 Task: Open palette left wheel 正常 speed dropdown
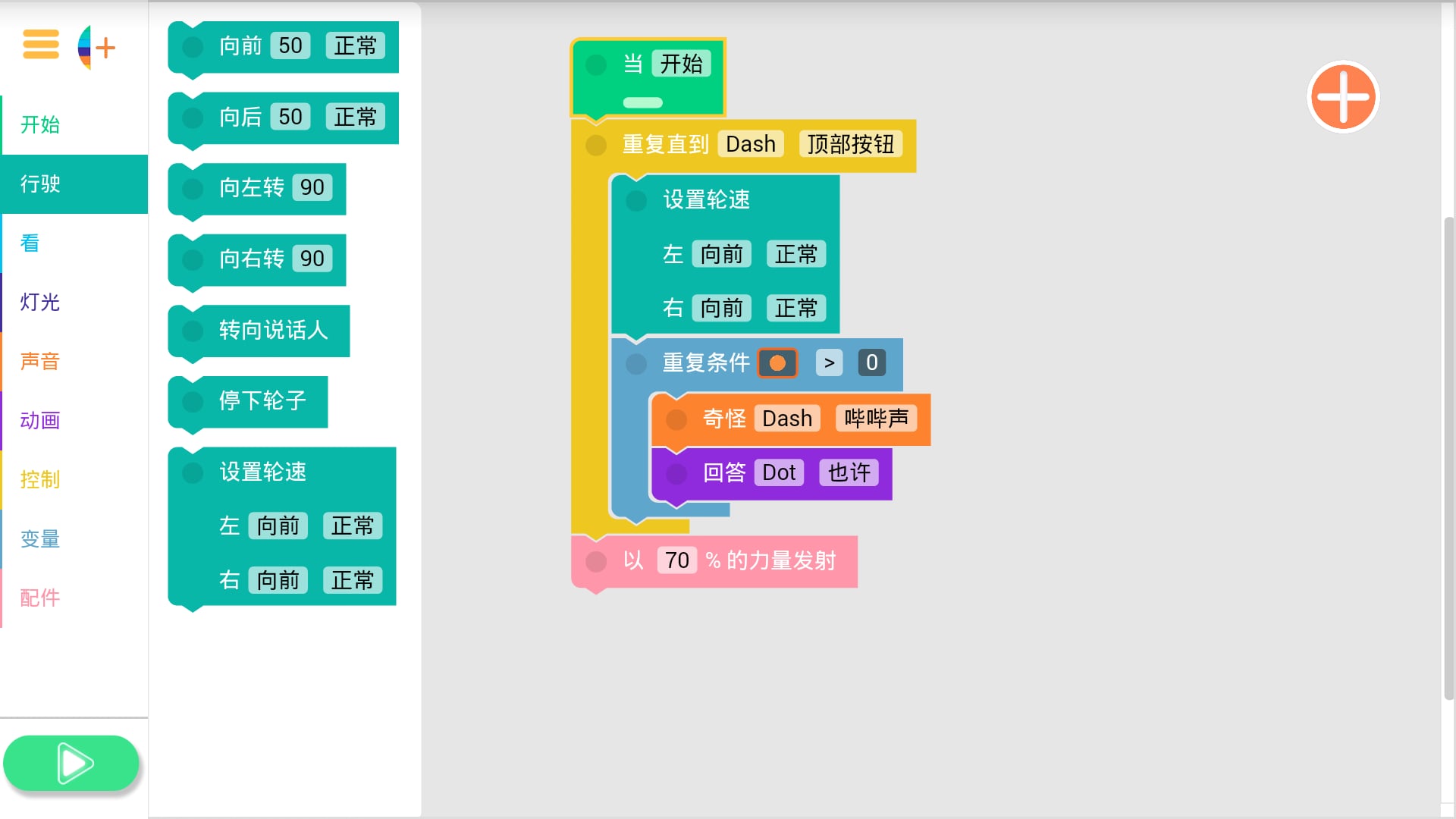[353, 526]
